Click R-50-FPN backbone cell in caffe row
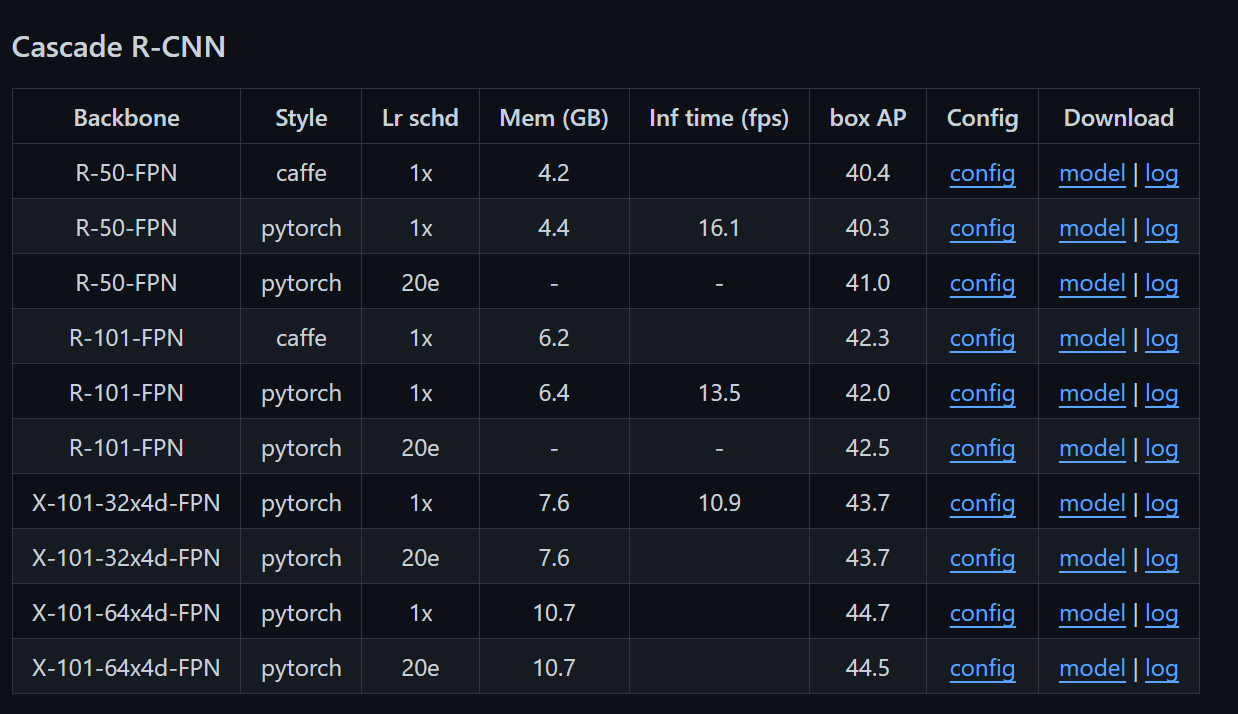The image size is (1238, 714). [x=126, y=173]
